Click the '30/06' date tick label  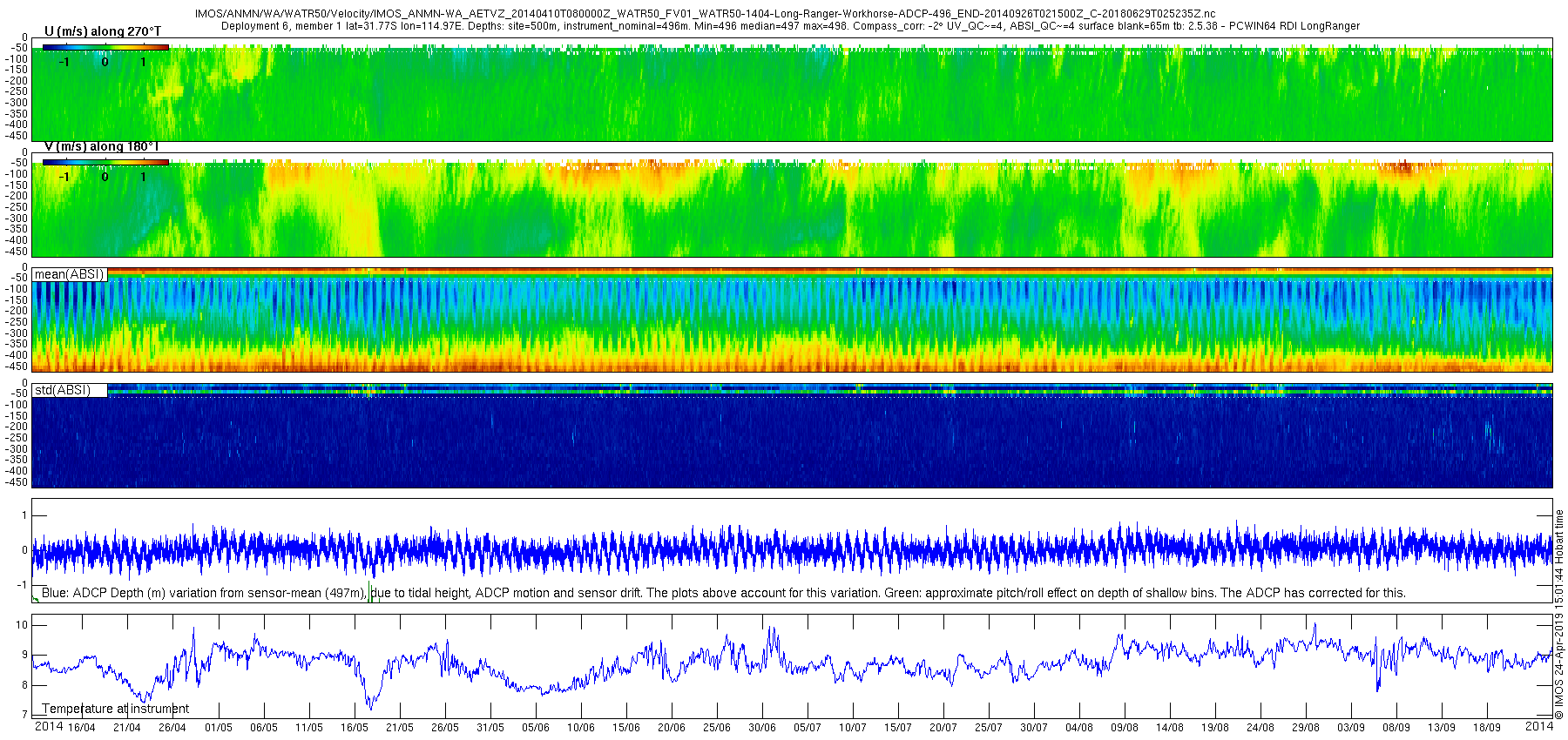point(761,728)
